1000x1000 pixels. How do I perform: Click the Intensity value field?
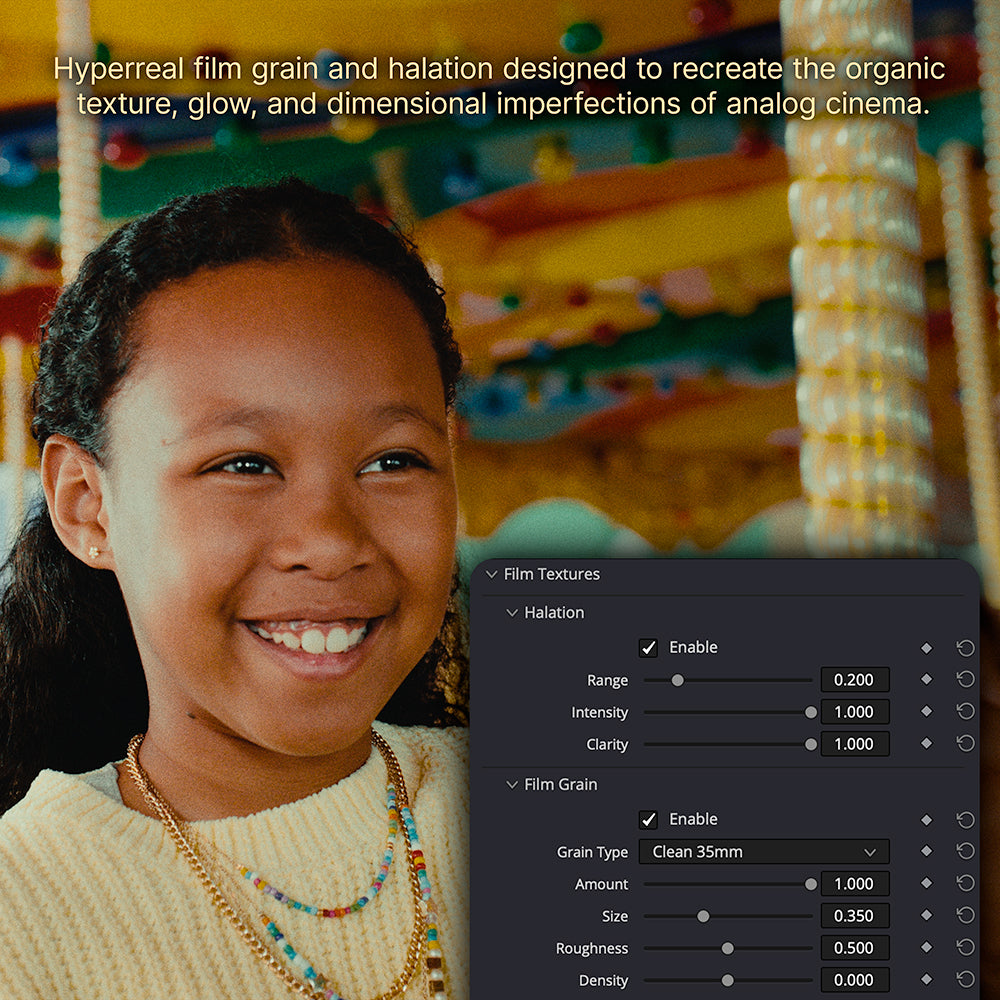click(855, 712)
